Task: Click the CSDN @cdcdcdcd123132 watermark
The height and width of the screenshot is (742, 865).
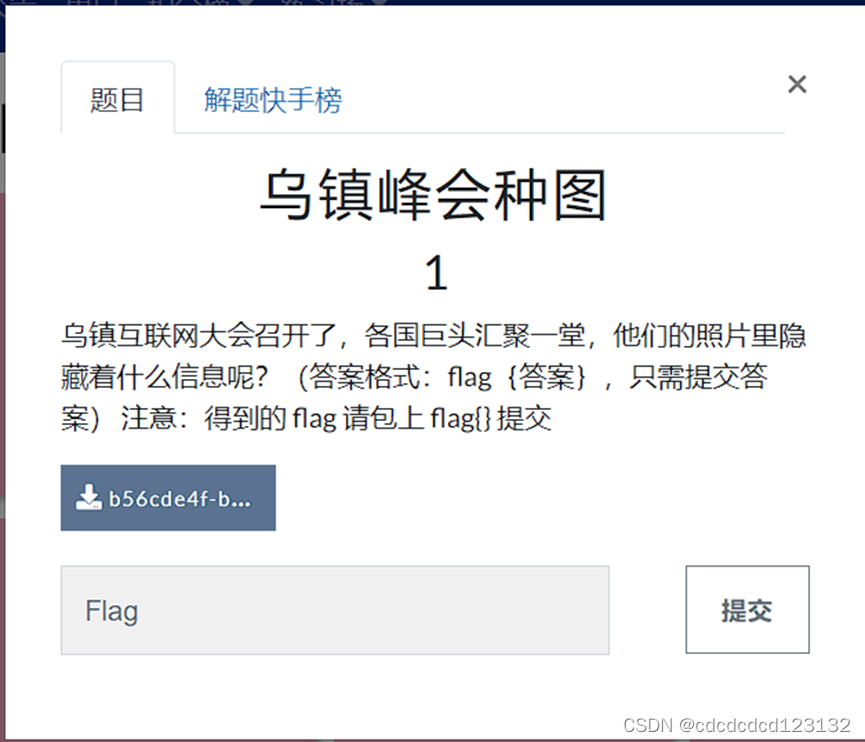Action: pyautogui.click(x=737, y=725)
